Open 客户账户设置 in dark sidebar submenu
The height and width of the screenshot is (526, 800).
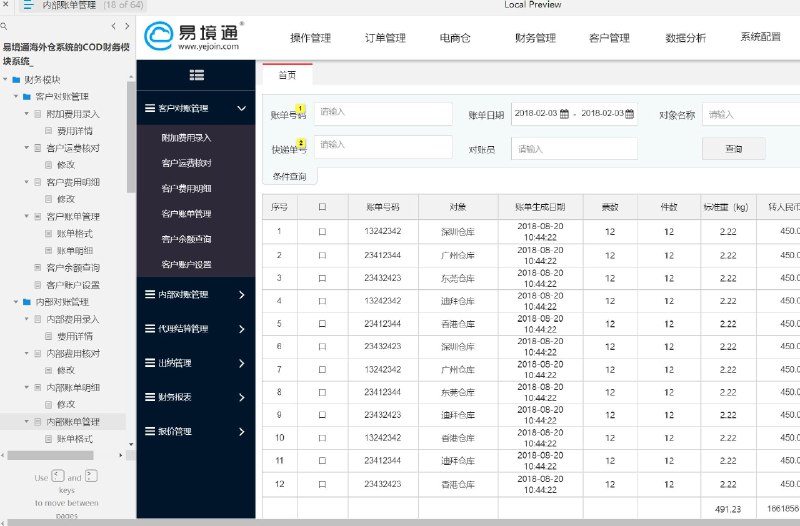point(186,264)
